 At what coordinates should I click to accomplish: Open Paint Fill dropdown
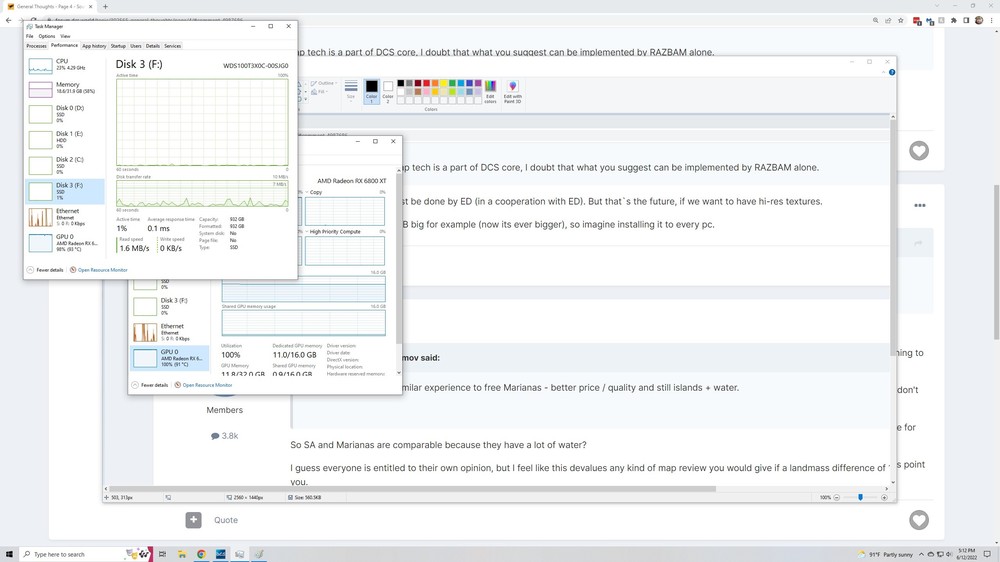(319, 92)
